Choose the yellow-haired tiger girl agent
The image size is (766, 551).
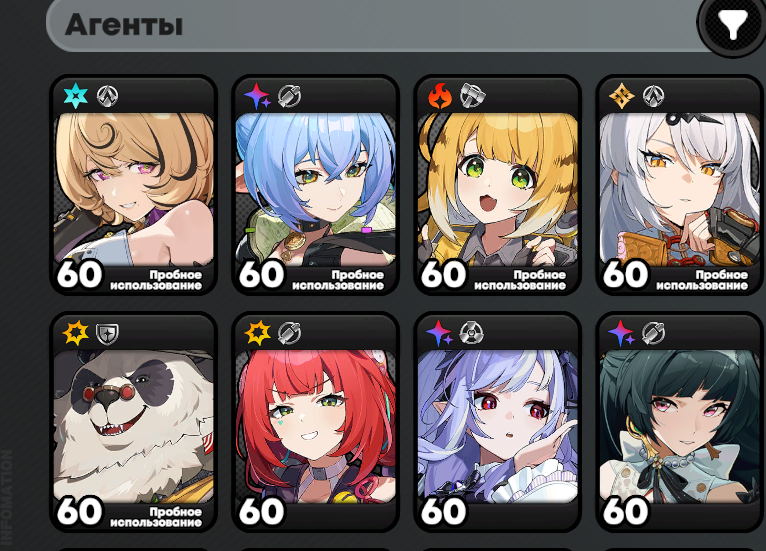(x=498, y=190)
